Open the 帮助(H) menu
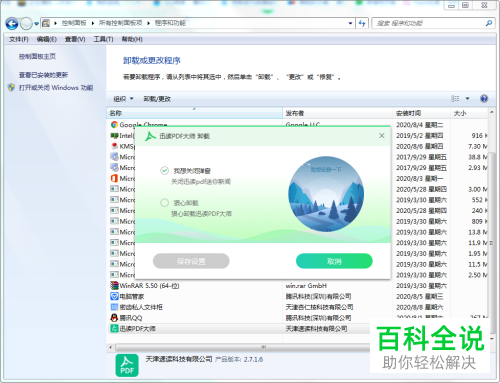The height and width of the screenshot is (383, 500). [x=132, y=39]
